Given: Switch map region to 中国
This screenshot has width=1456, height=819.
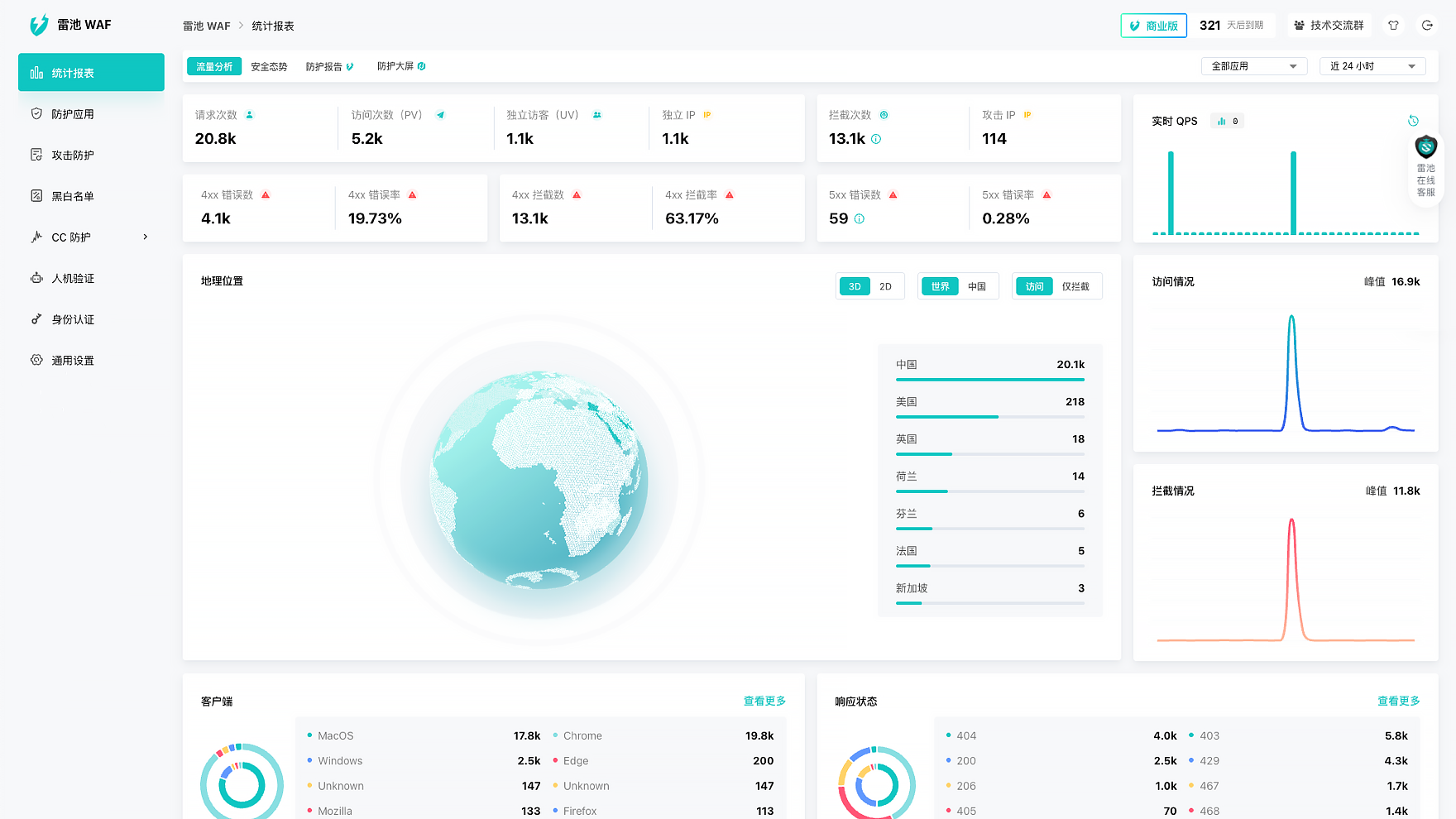Looking at the screenshot, I should pos(977,286).
